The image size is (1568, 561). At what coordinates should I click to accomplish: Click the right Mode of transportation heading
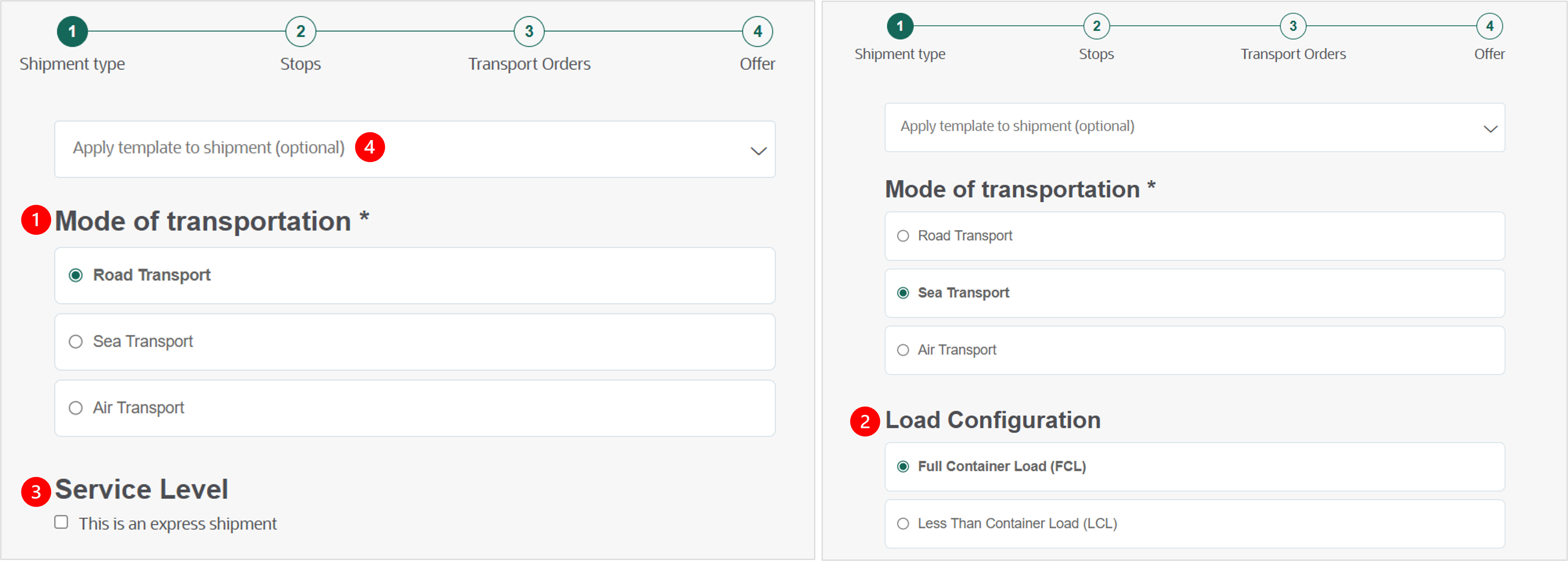(1020, 189)
